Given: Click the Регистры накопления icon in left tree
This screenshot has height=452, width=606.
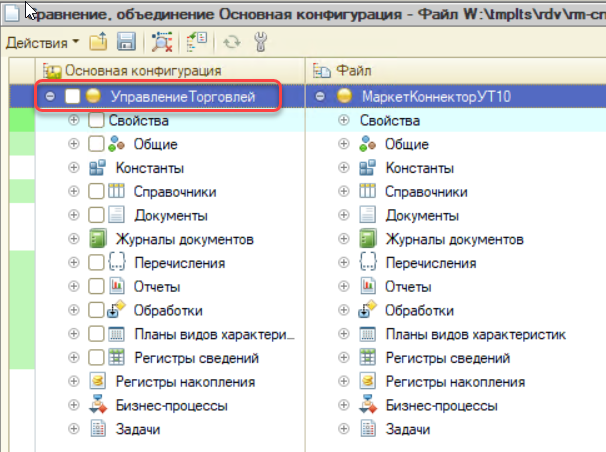Looking at the screenshot, I should pos(97,381).
